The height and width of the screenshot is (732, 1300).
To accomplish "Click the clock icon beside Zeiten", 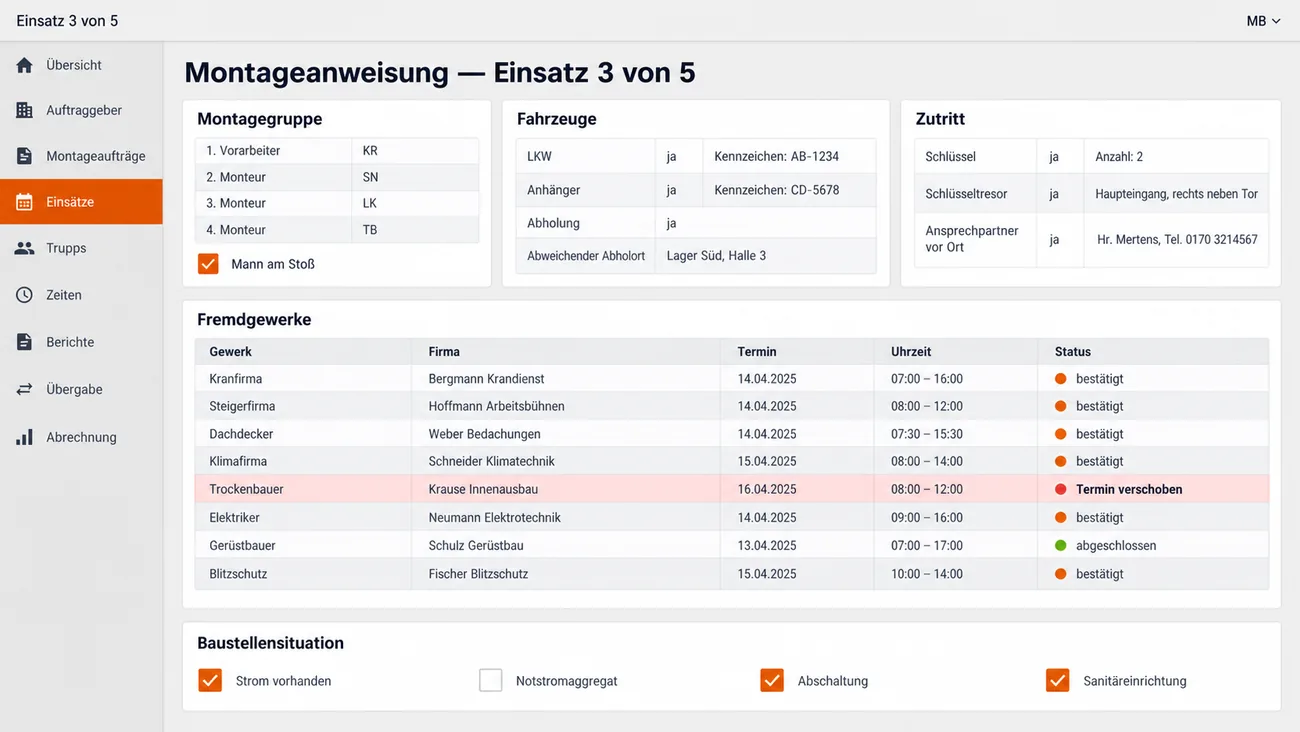I will click(x=24, y=295).
